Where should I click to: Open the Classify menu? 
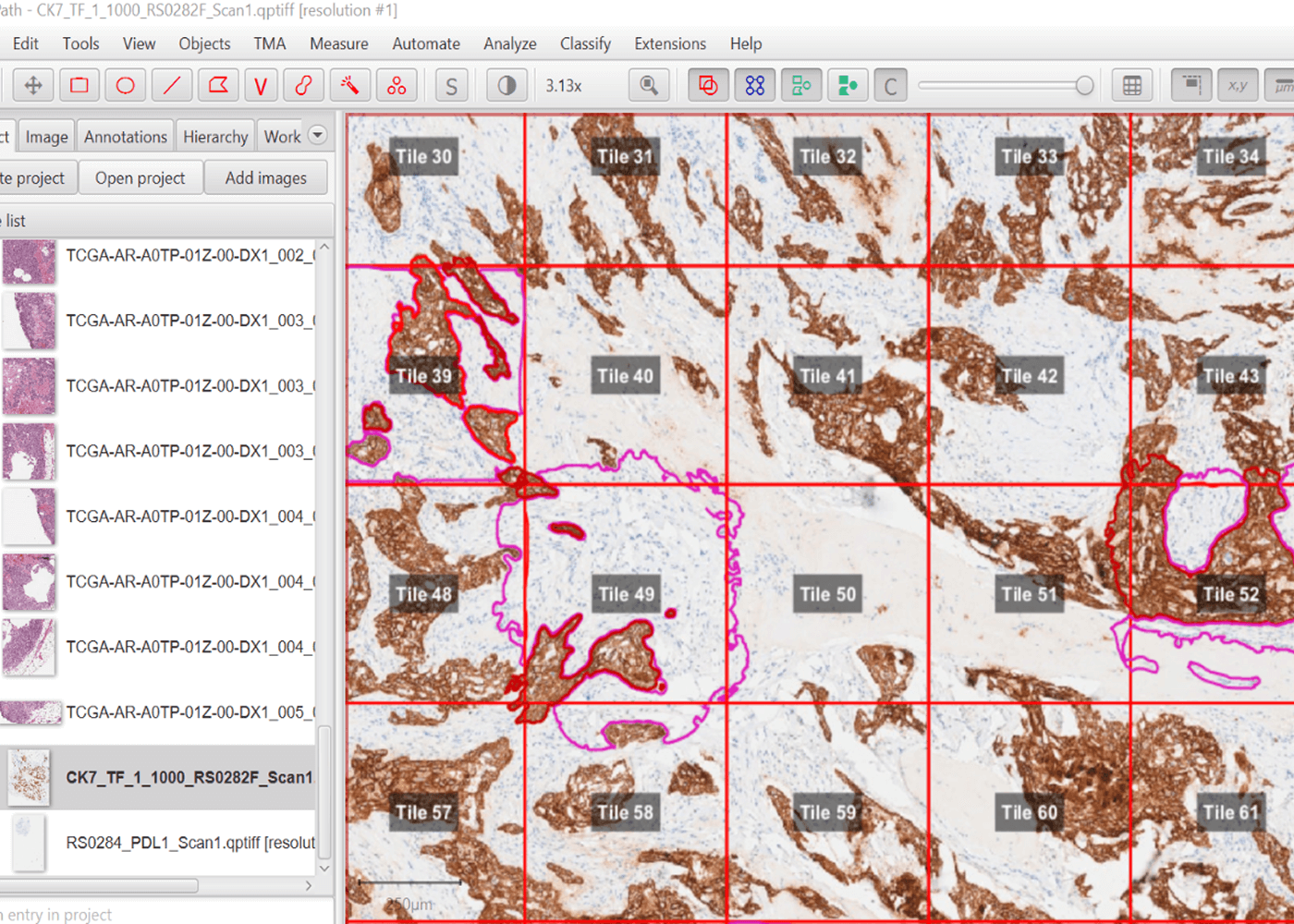point(585,43)
